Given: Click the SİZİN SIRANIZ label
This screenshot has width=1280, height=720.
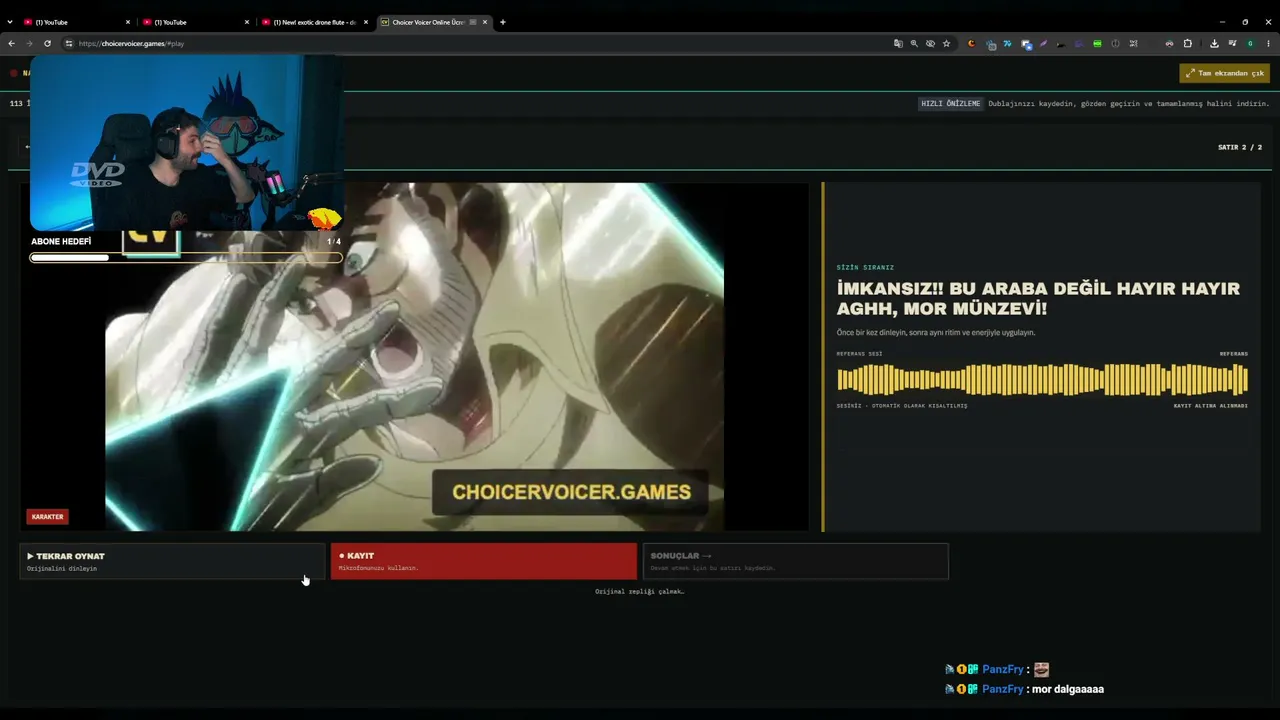Looking at the screenshot, I should coord(865,267).
